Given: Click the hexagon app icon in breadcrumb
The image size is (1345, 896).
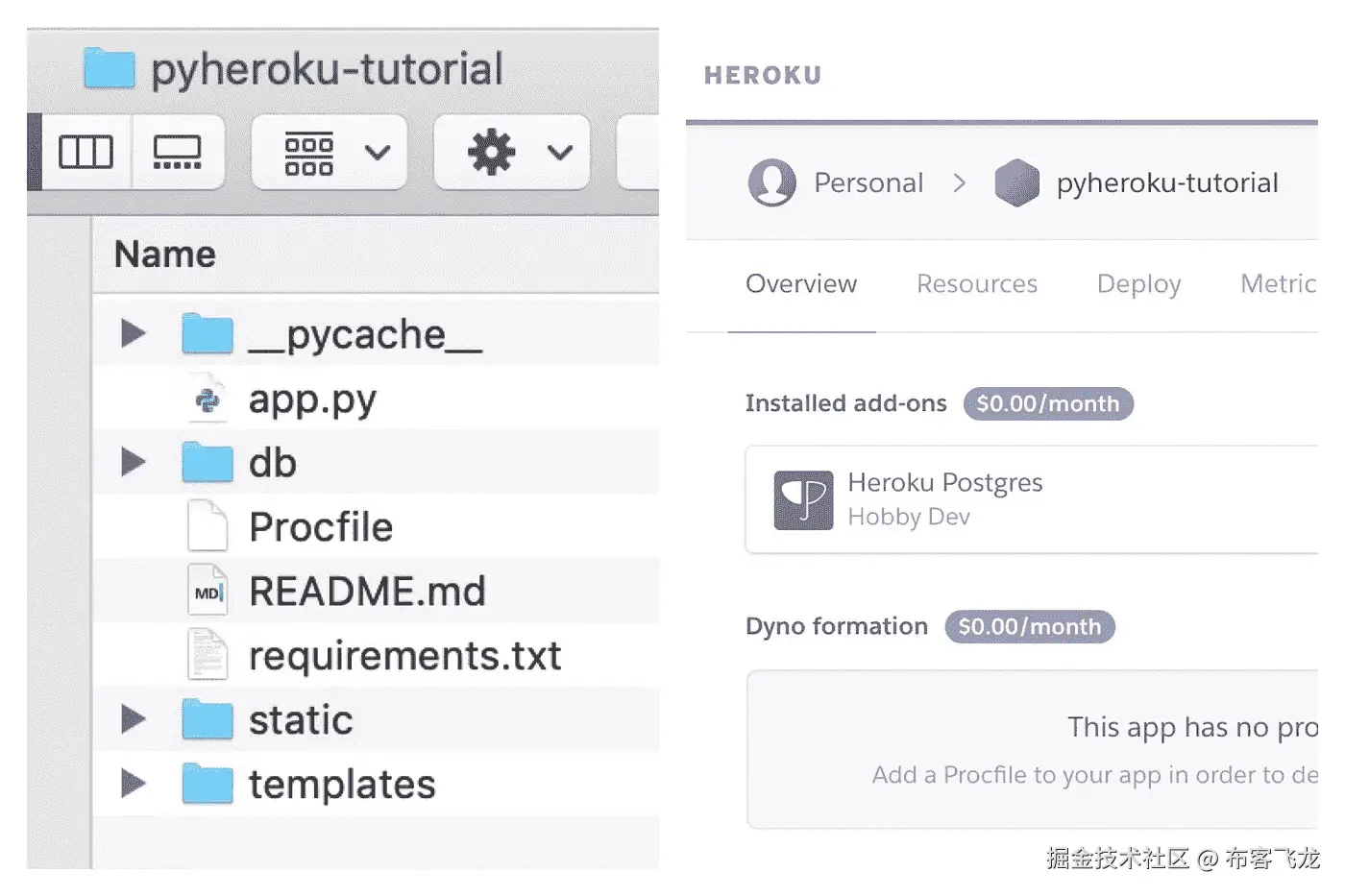Looking at the screenshot, I should point(1016,182).
